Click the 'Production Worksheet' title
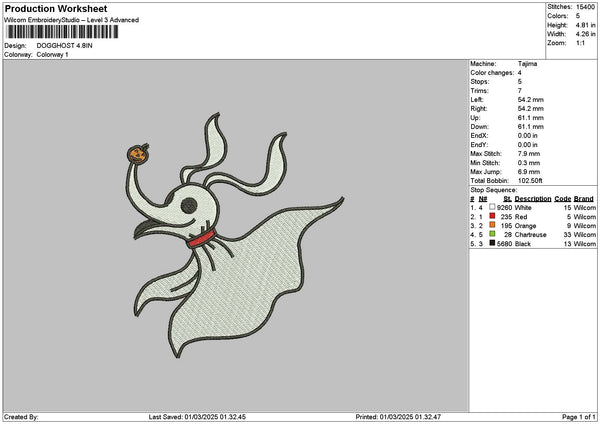Image resolution: width=600 pixels, height=424 pixels. (x=56, y=8)
